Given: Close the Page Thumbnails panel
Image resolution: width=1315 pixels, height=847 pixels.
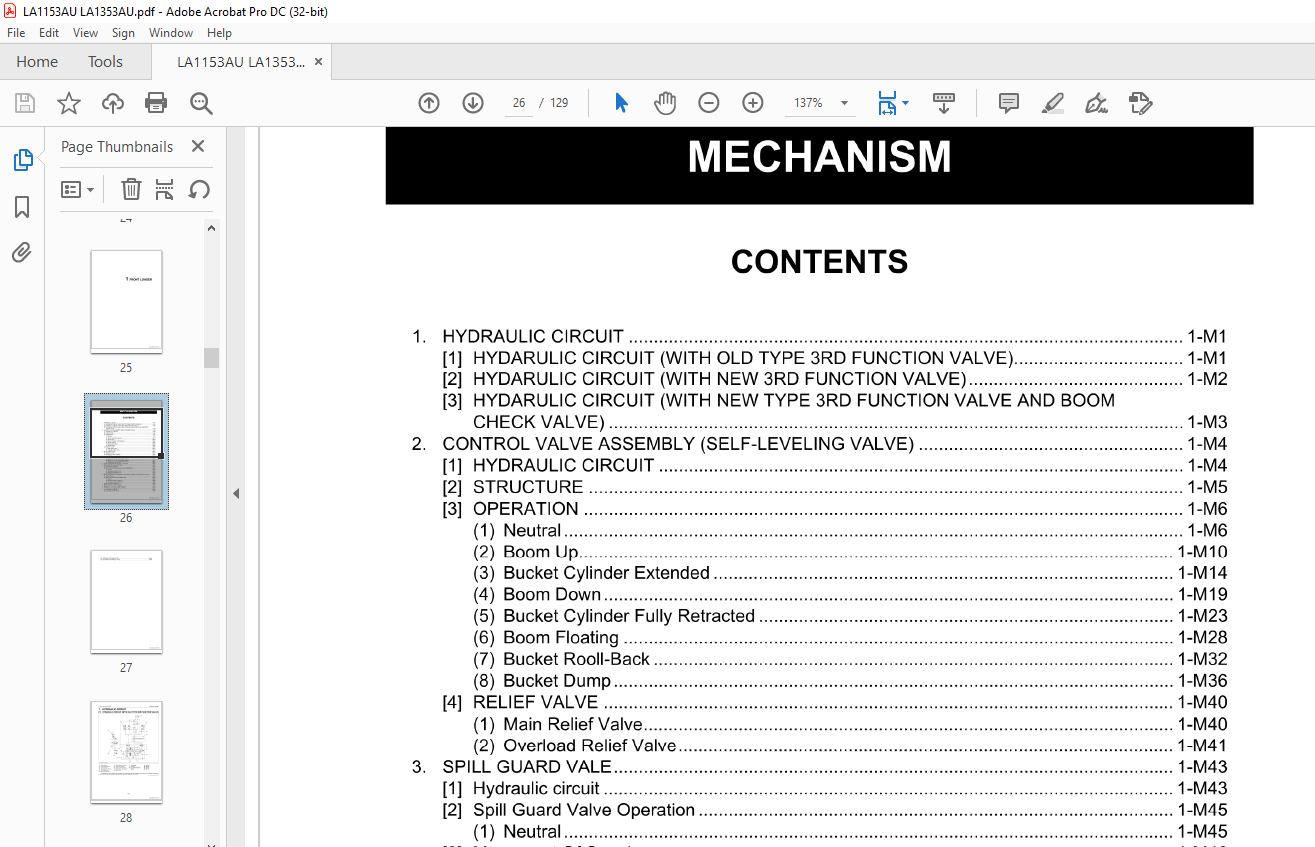Looking at the screenshot, I should pyautogui.click(x=198, y=146).
